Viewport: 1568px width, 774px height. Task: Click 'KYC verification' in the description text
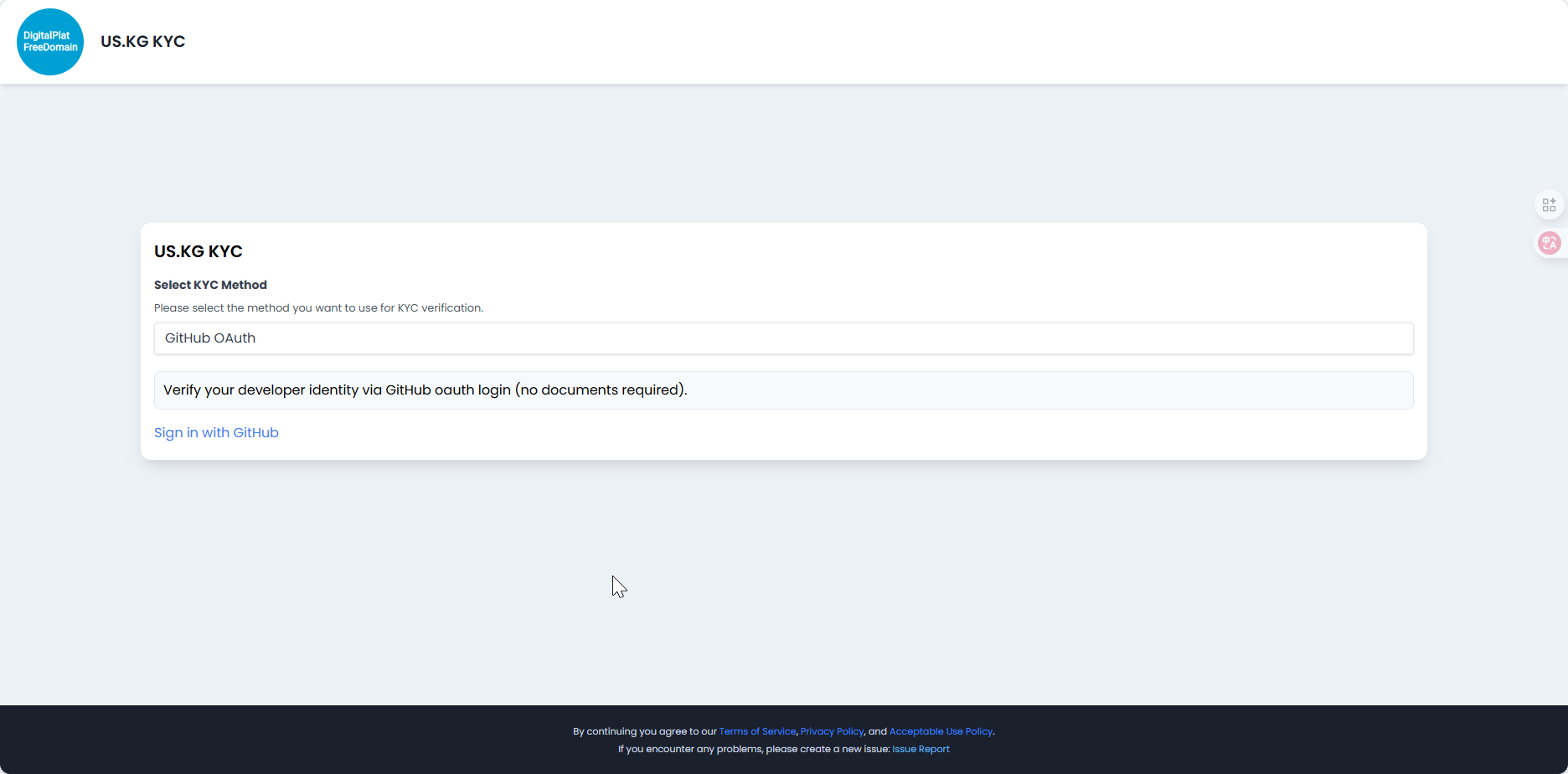click(440, 307)
